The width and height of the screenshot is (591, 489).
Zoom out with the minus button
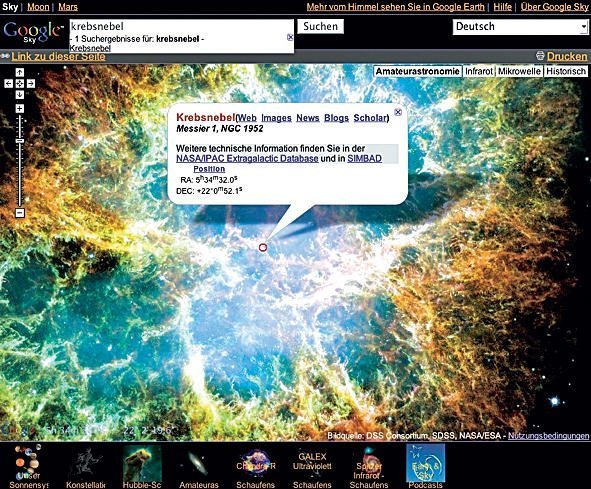click(20, 213)
